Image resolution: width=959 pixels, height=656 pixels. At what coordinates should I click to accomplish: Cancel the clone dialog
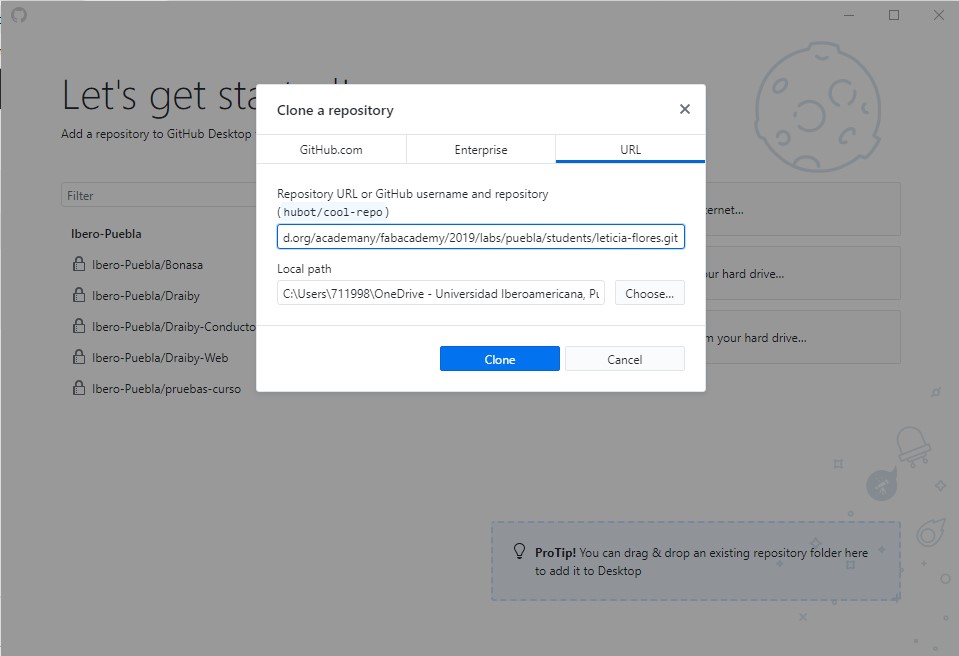(624, 359)
